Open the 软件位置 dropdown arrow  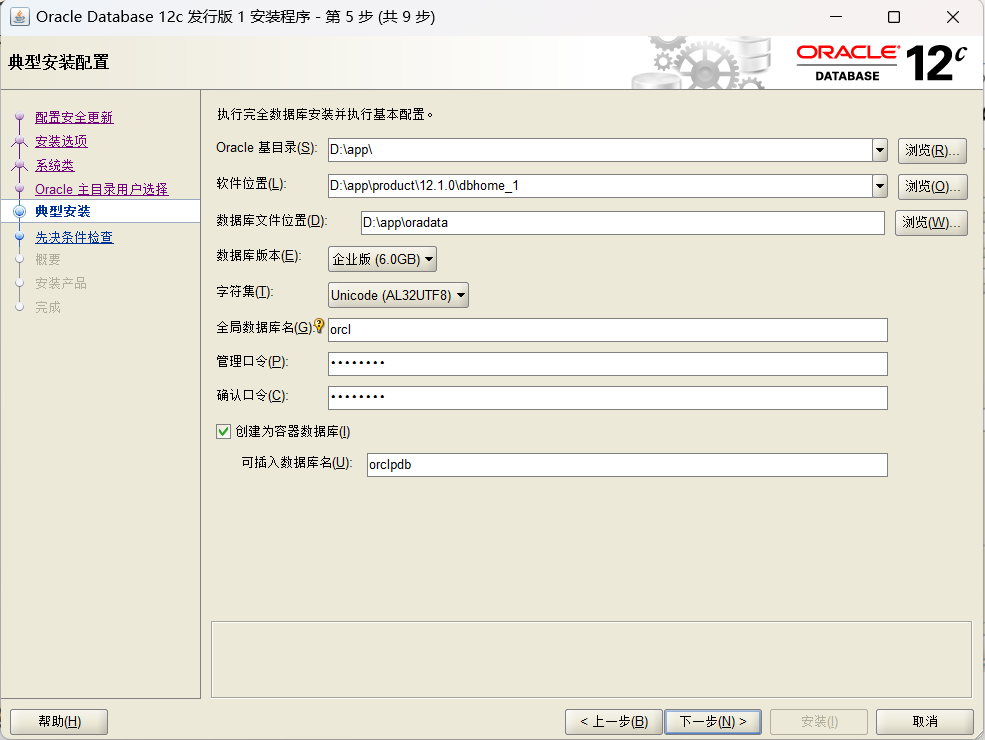879,186
